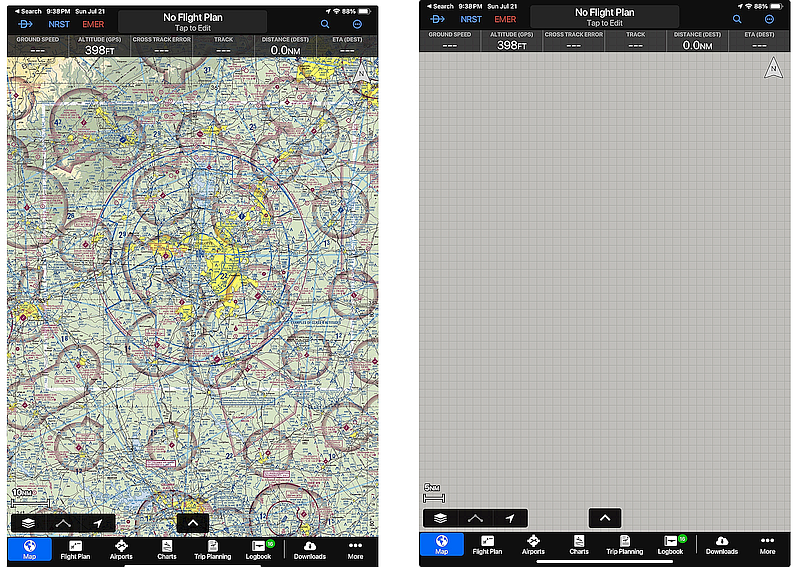Image resolution: width=800 pixels, height=567 pixels.
Task: Select Map tab in right screenshot
Action: [442, 545]
